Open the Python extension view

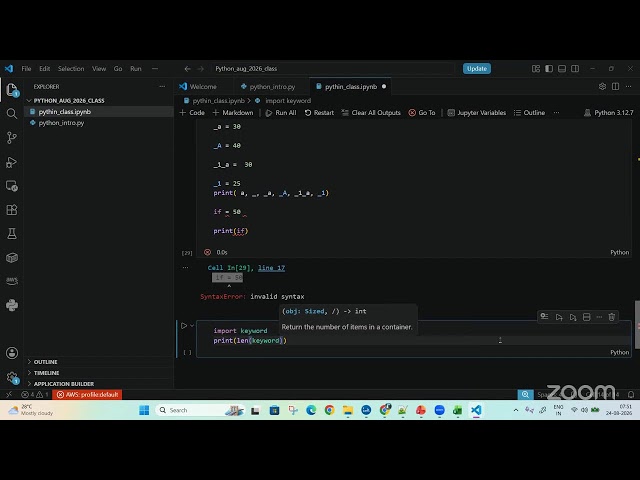click(12, 305)
